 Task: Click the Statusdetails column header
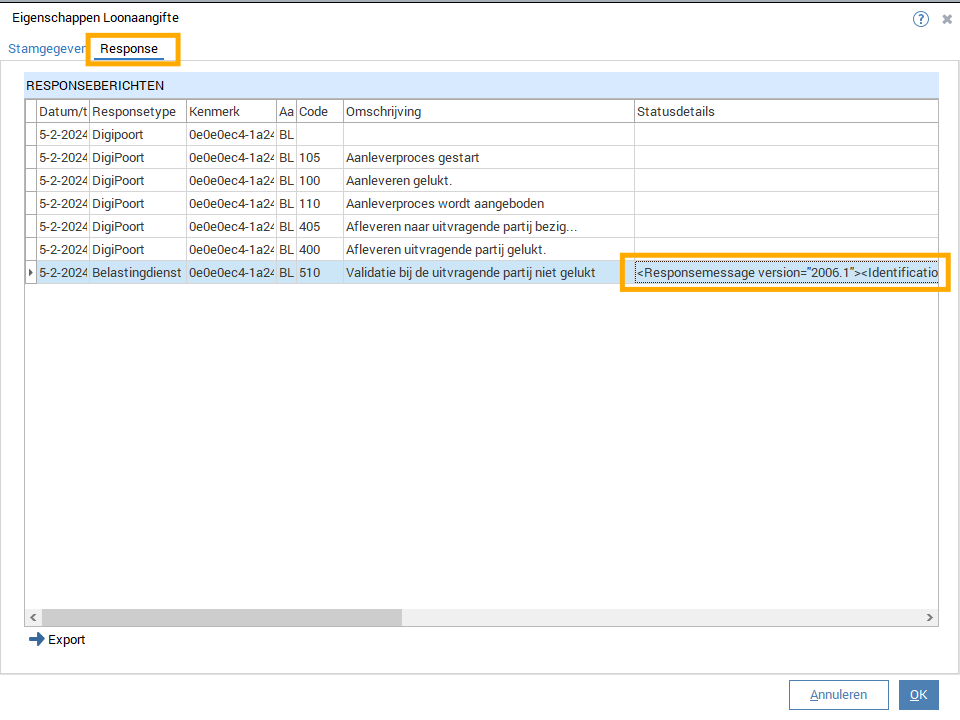pyautogui.click(x=785, y=112)
